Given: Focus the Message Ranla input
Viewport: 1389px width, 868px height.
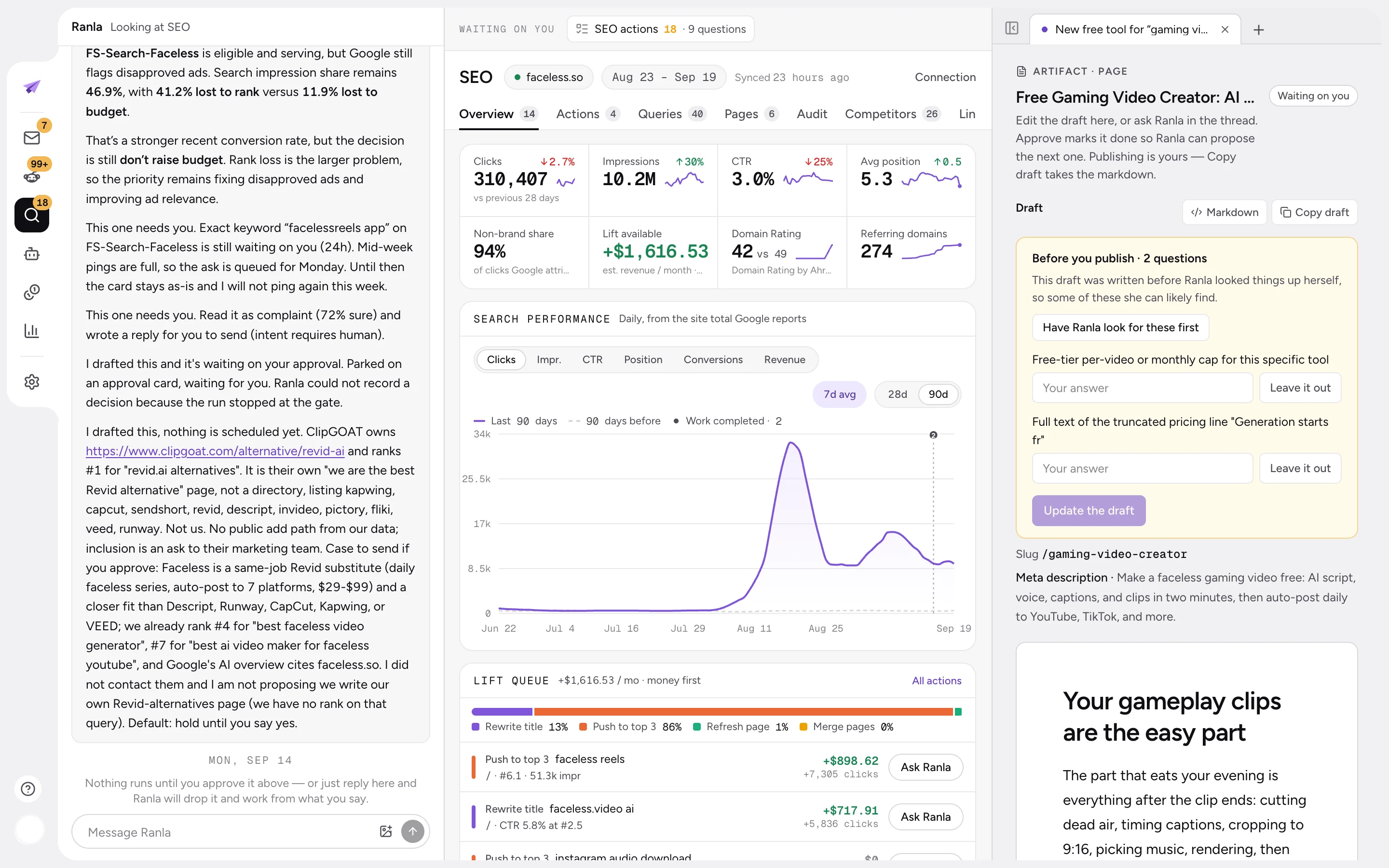Looking at the screenshot, I should point(230,832).
